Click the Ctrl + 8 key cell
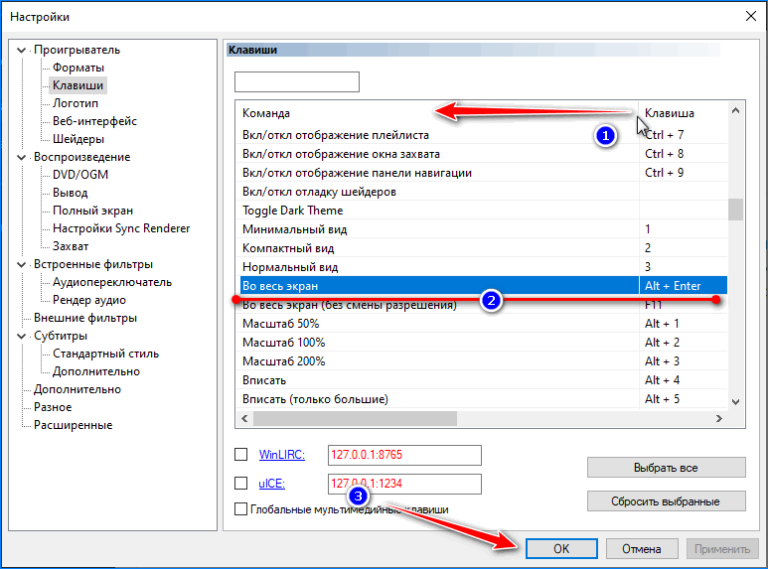The width and height of the screenshot is (768, 569). point(683,154)
